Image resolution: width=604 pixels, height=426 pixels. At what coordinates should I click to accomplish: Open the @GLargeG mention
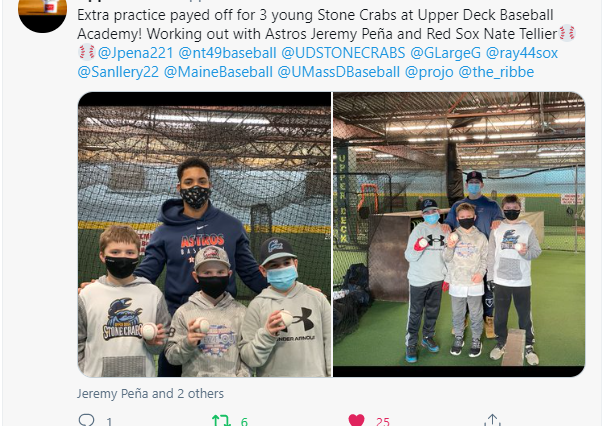[445, 53]
